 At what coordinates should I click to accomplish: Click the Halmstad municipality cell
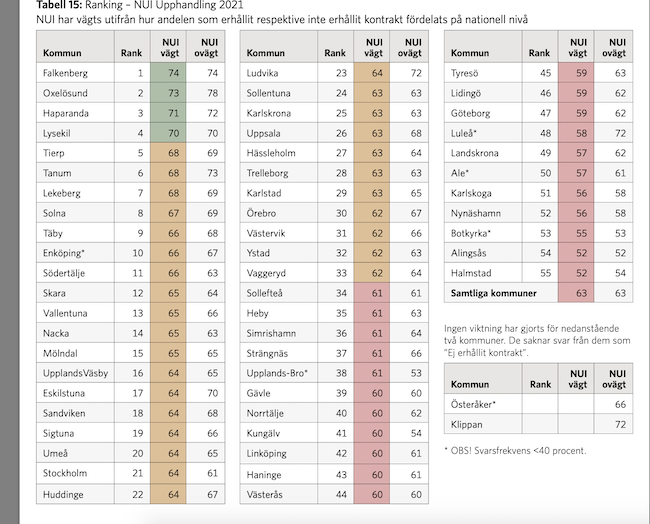point(473,273)
